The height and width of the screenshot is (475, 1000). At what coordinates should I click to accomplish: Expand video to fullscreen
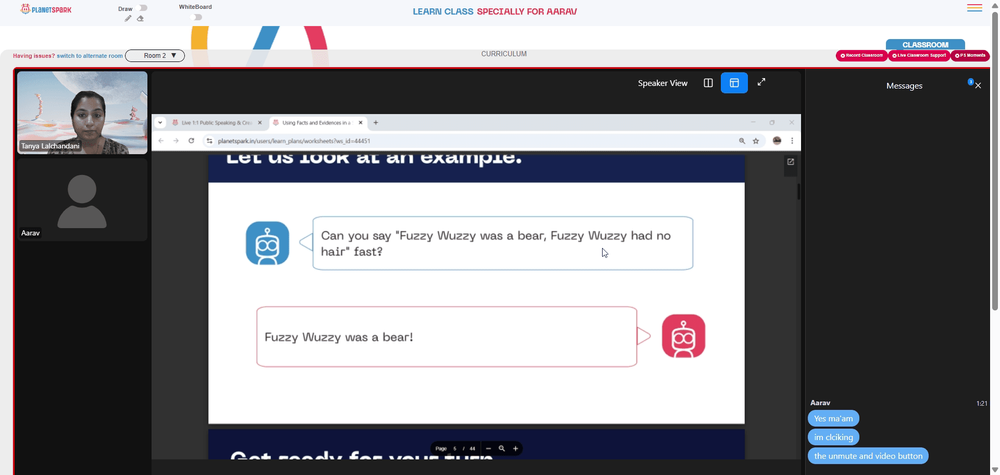(x=761, y=82)
